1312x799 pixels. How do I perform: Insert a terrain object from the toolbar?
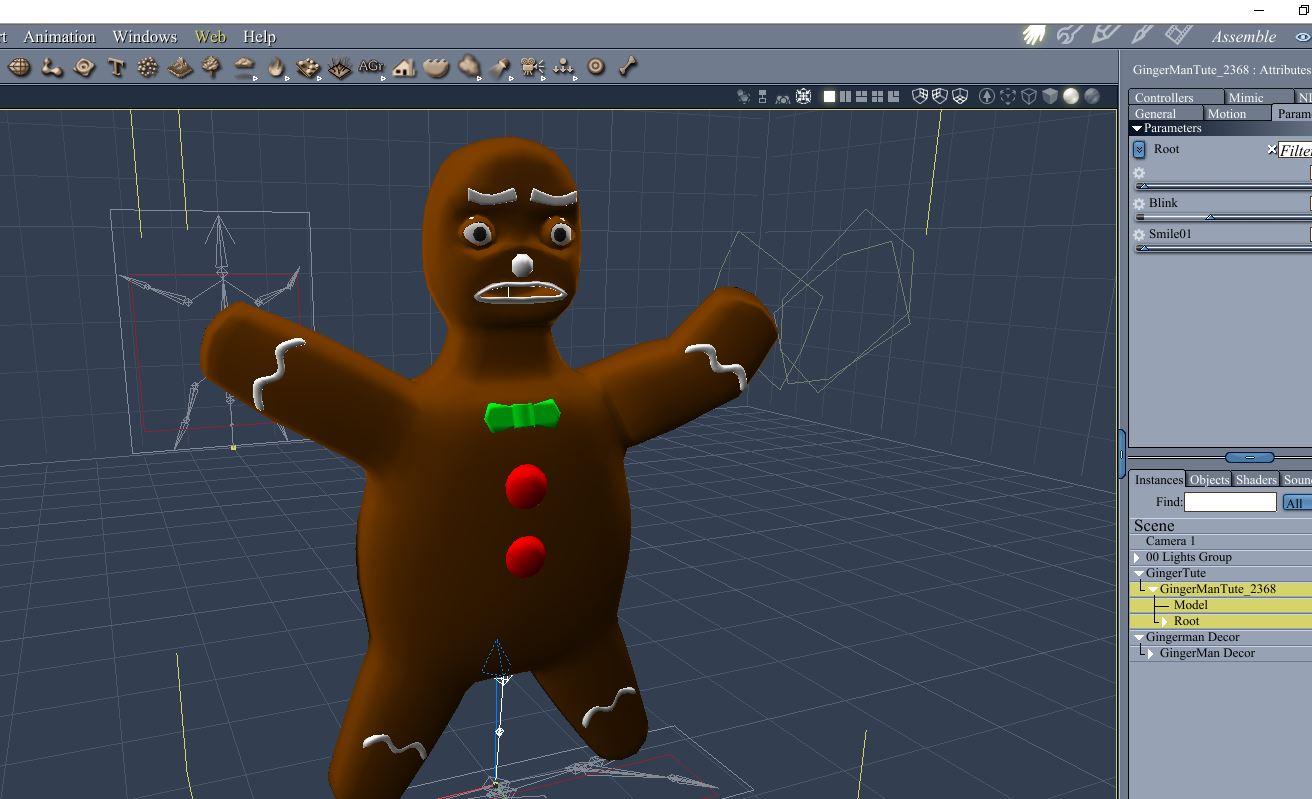tap(180, 67)
